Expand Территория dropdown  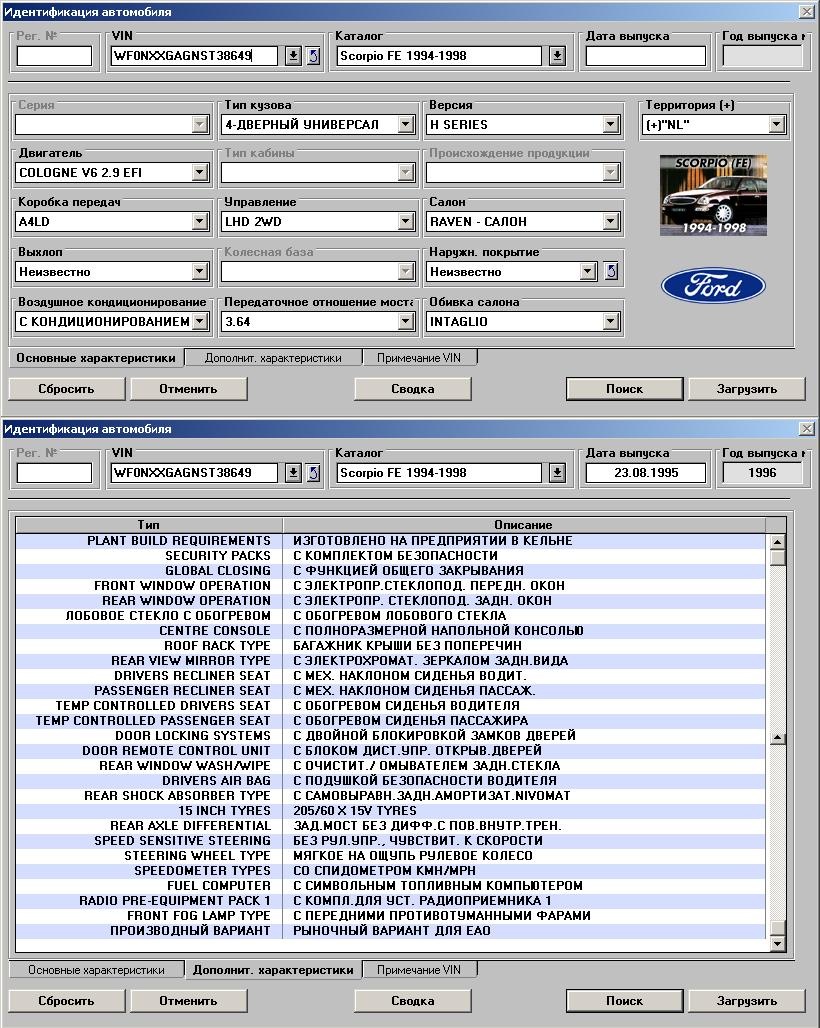[777, 124]
